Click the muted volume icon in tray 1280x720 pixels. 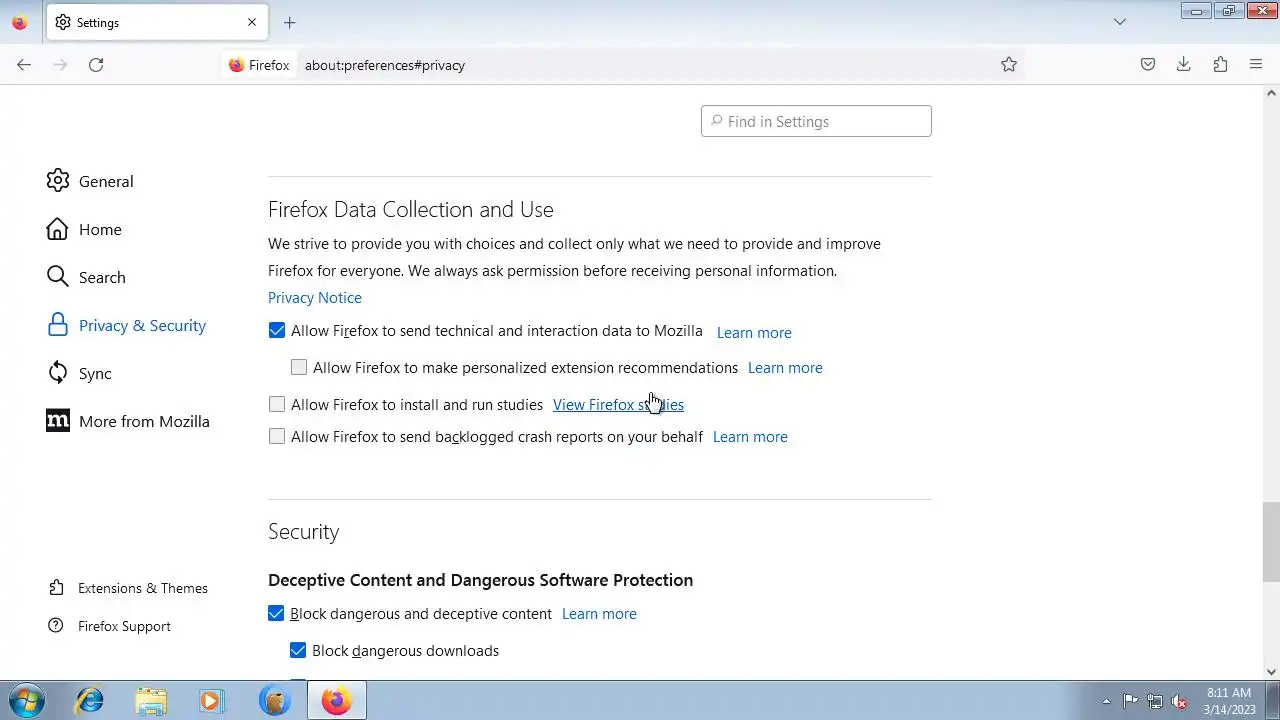(x=1179, y=701)
